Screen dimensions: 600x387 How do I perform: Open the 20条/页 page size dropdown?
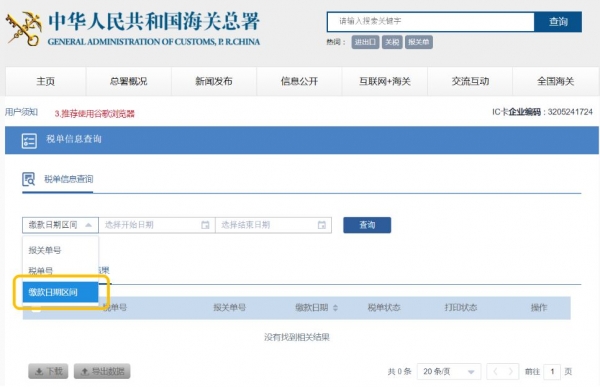click(x=449, y=371)
